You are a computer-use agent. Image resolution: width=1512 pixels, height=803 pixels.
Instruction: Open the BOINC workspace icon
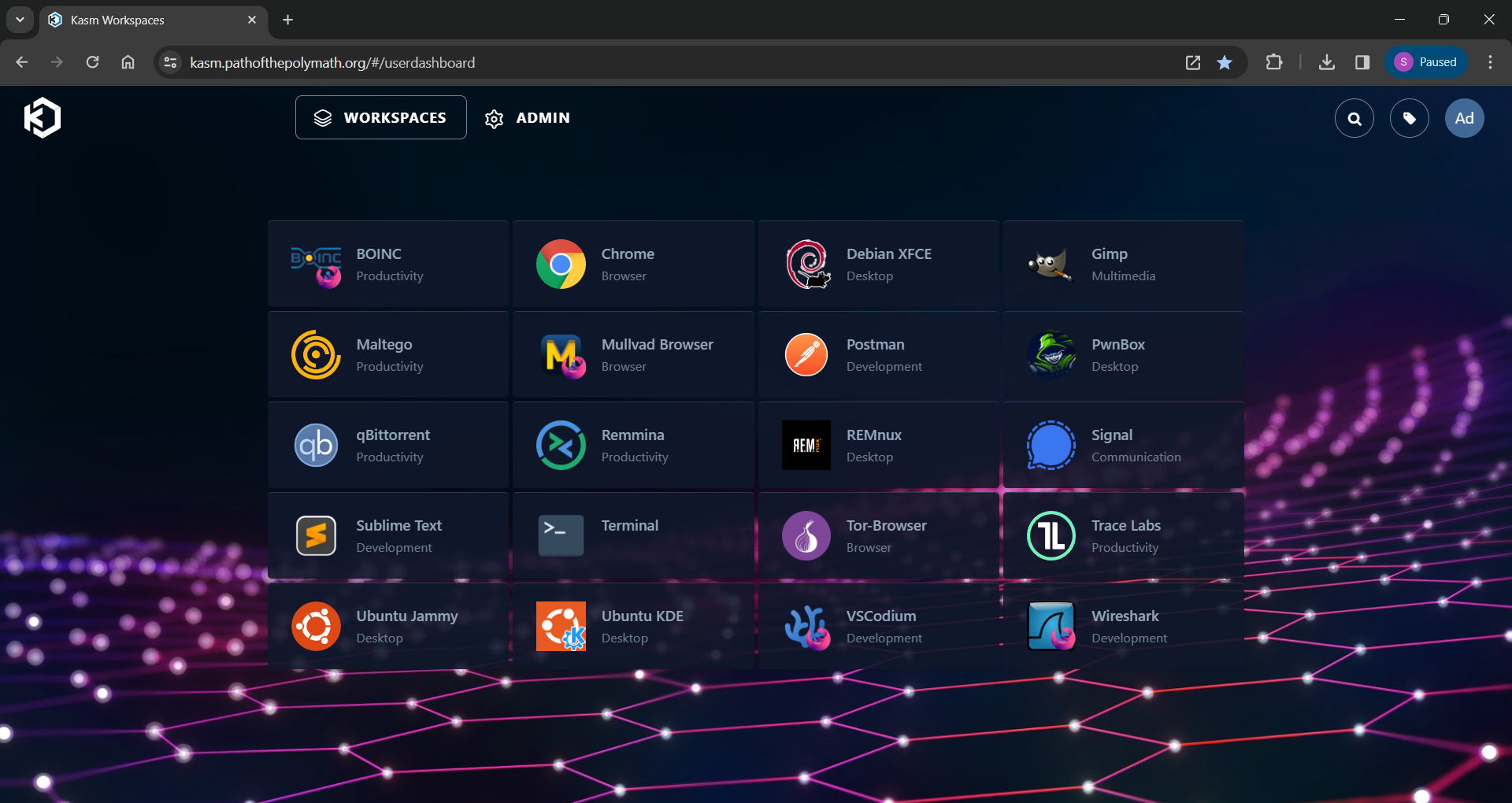(x=316, y=265)
